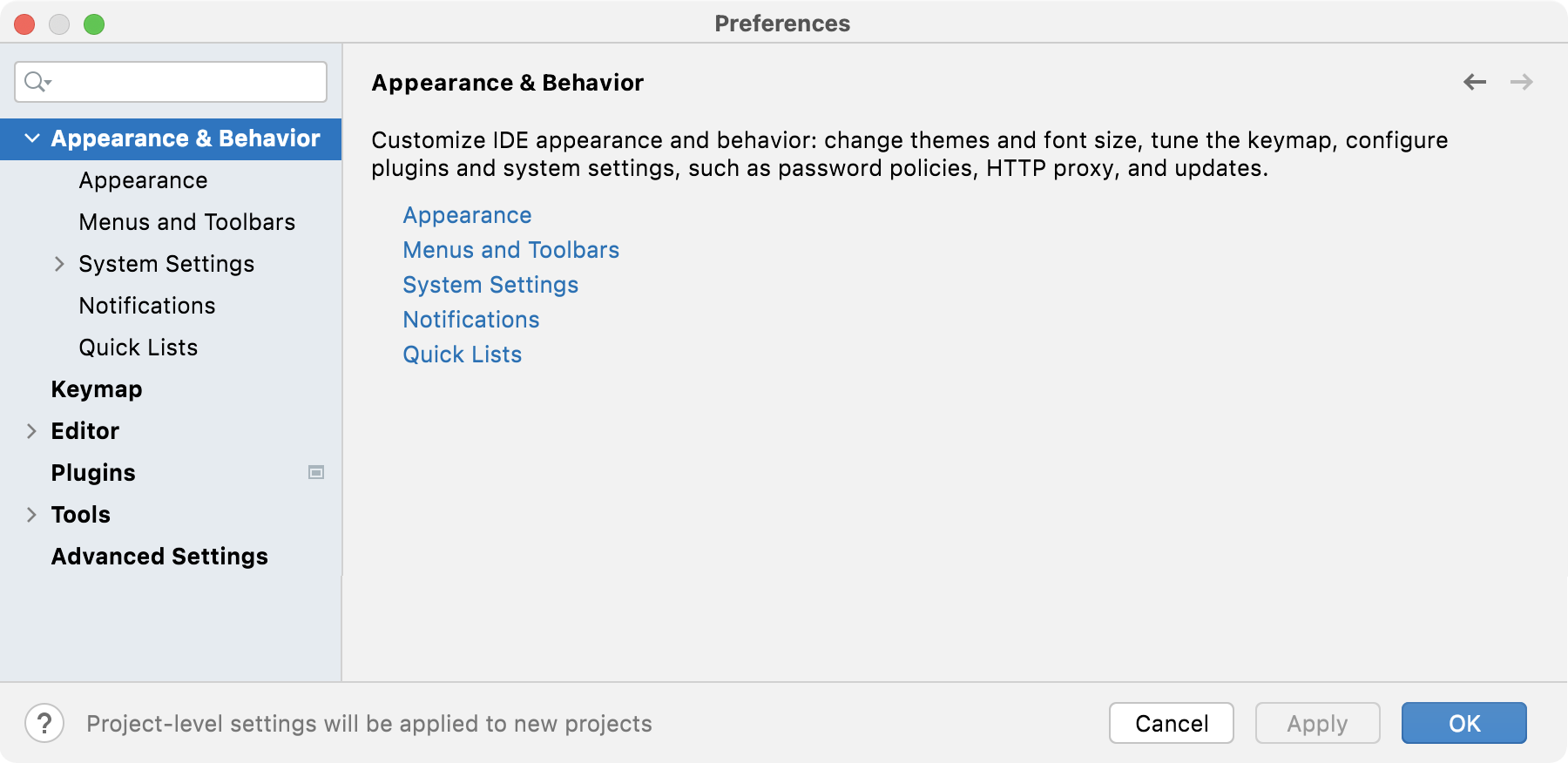Expand the Tools tree node
Viewport: 1568px width, 763px height.
31,514
